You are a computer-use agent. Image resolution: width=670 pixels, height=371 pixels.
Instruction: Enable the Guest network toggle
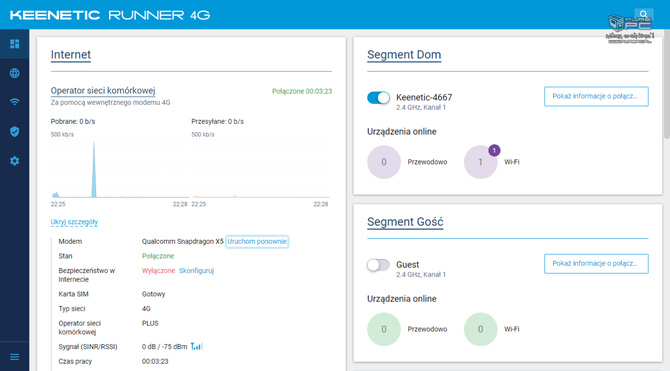pyautogui.click(x=378, y=265)
